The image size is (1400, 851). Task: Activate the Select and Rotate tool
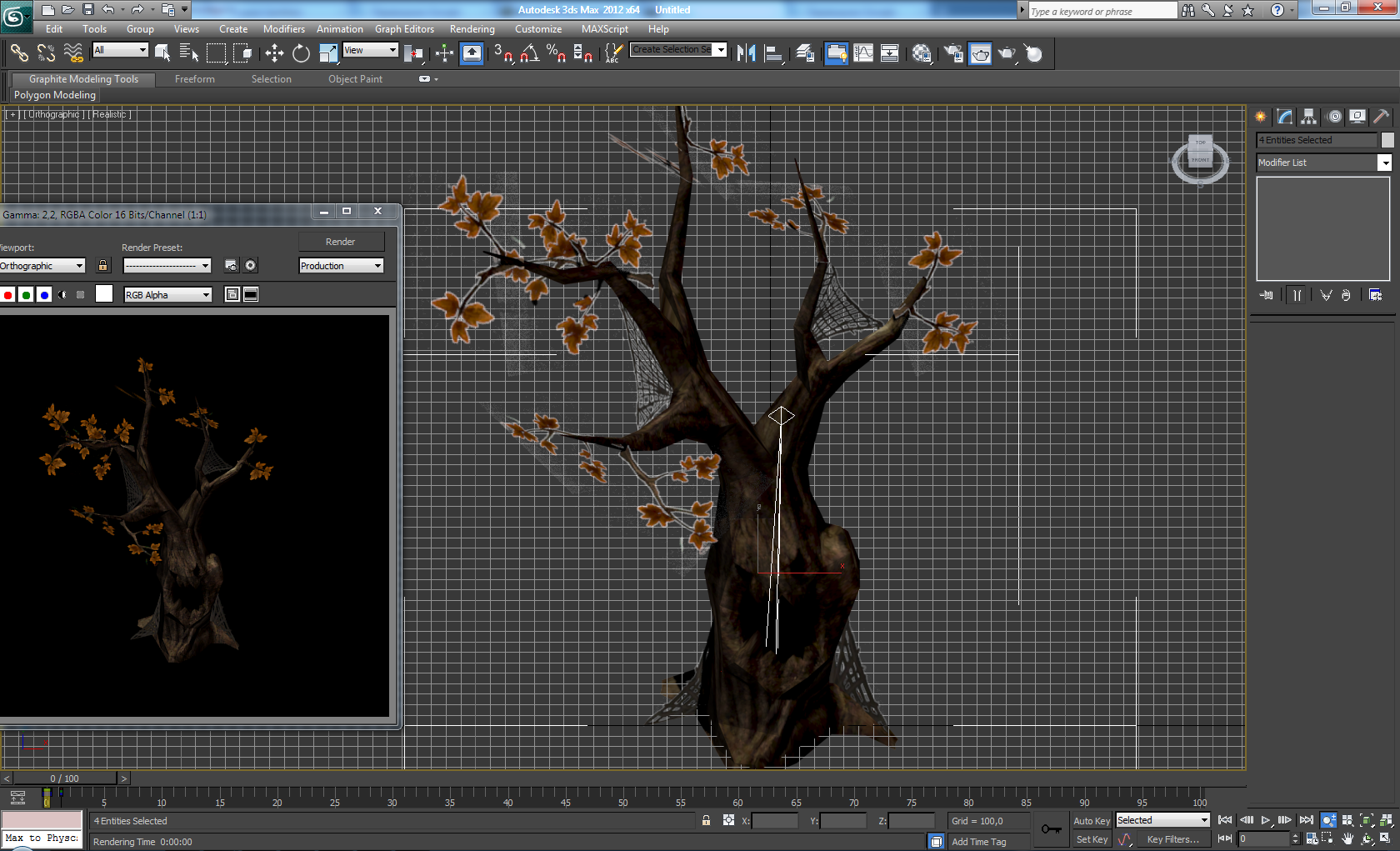pyautogui.click(x=301, y=54)
